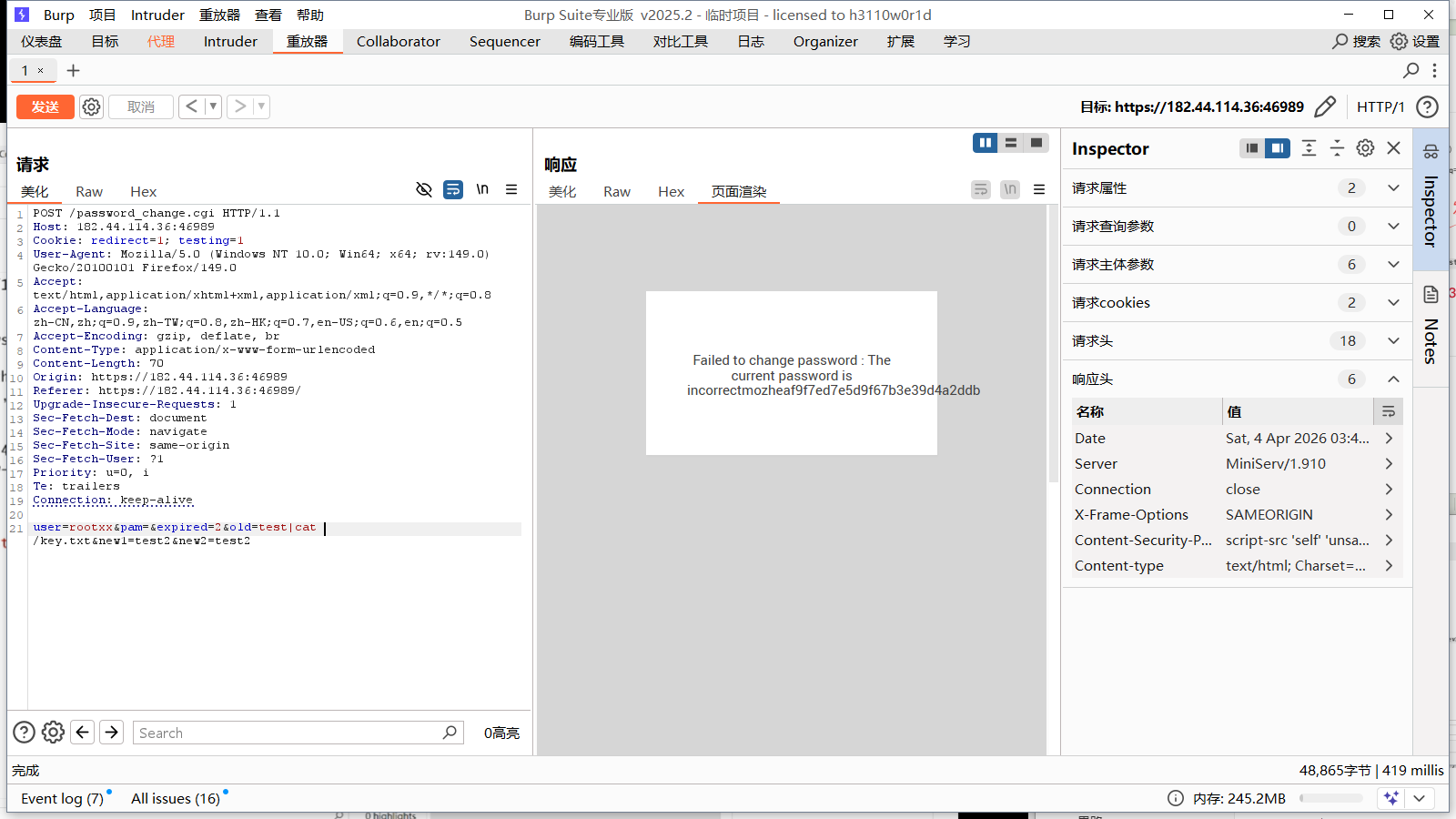Collapse all Inspector sections icon

click(1337, 148)
